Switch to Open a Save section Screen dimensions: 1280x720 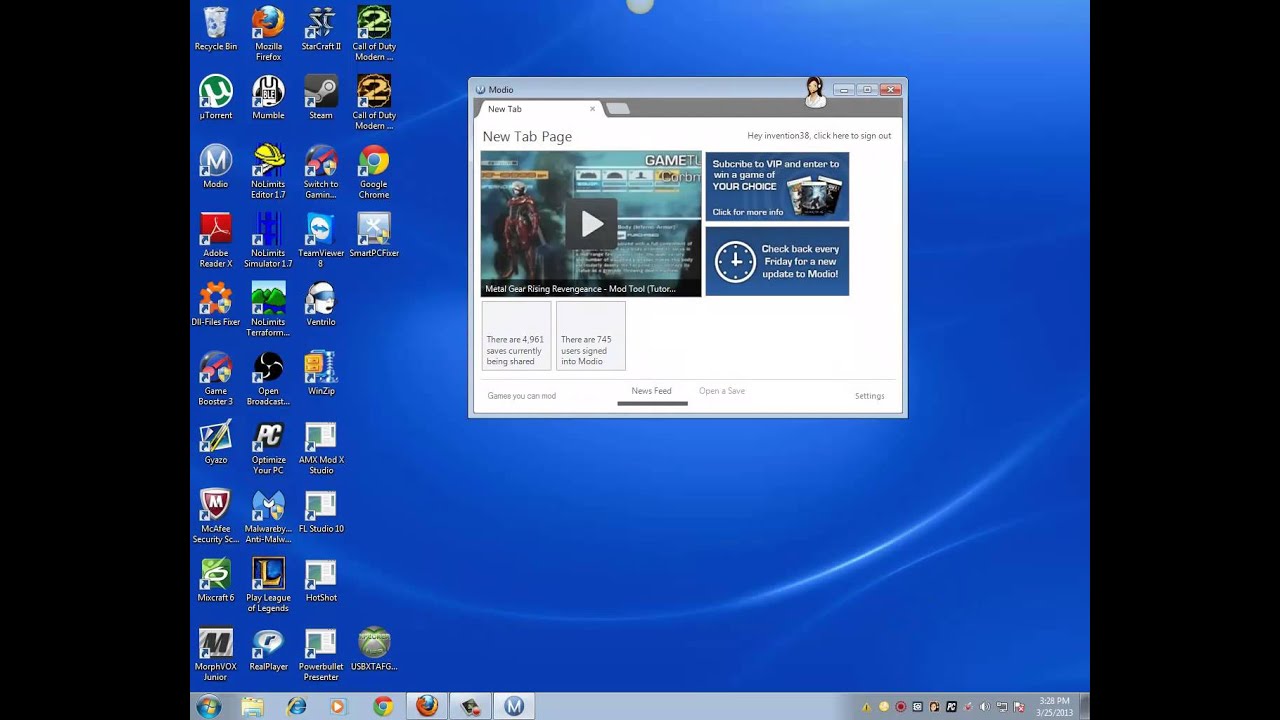pyautogui.click(x=722, y=391)
